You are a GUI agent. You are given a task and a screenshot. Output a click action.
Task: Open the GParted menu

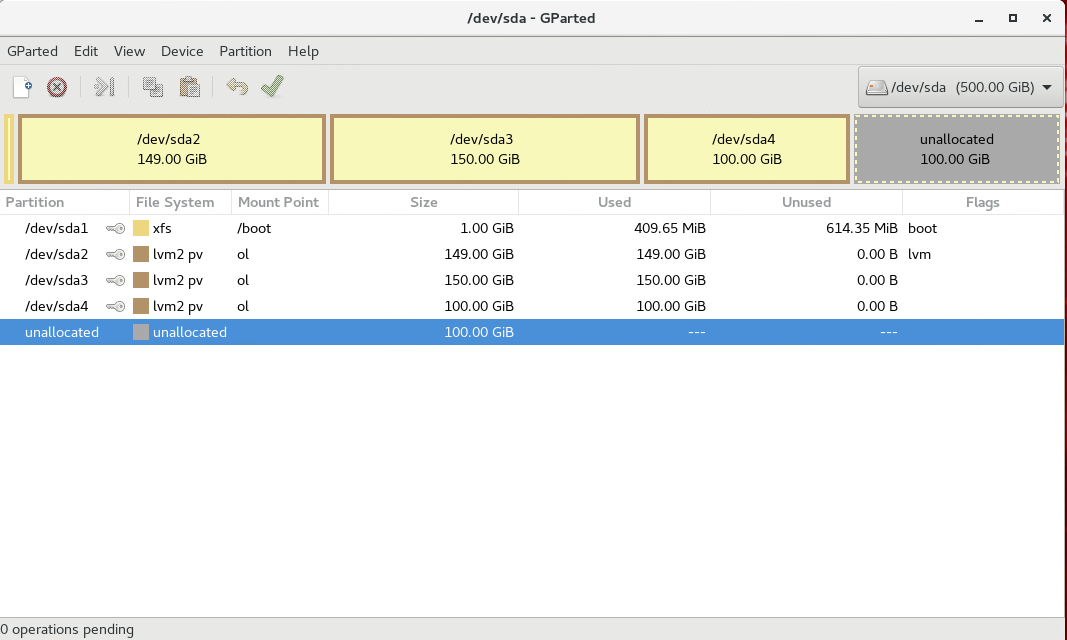(32, 51)
